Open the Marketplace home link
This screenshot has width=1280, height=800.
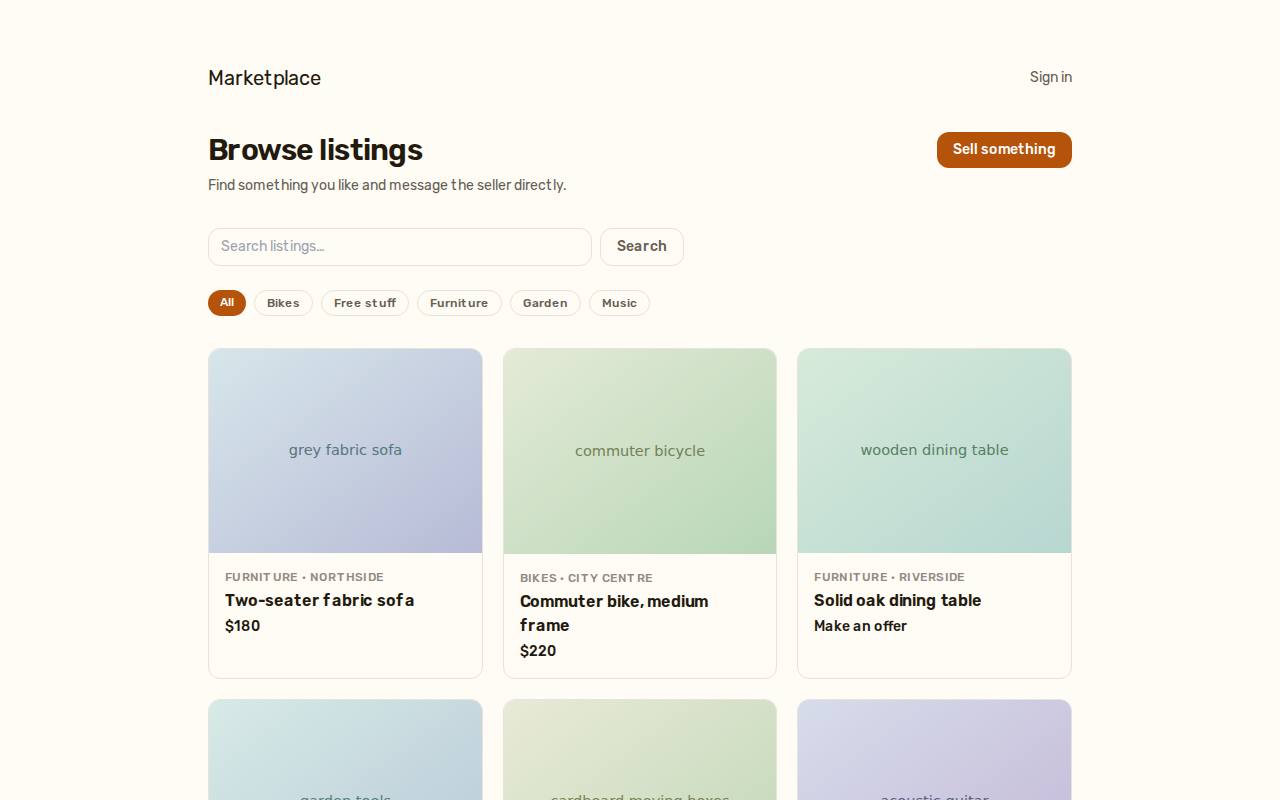pos(264,78)
